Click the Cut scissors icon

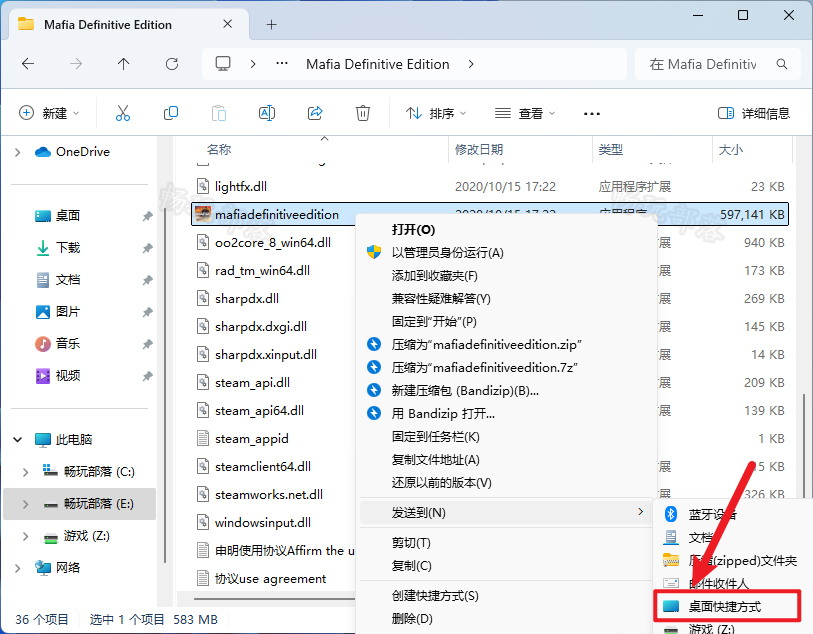pos(123,113)
